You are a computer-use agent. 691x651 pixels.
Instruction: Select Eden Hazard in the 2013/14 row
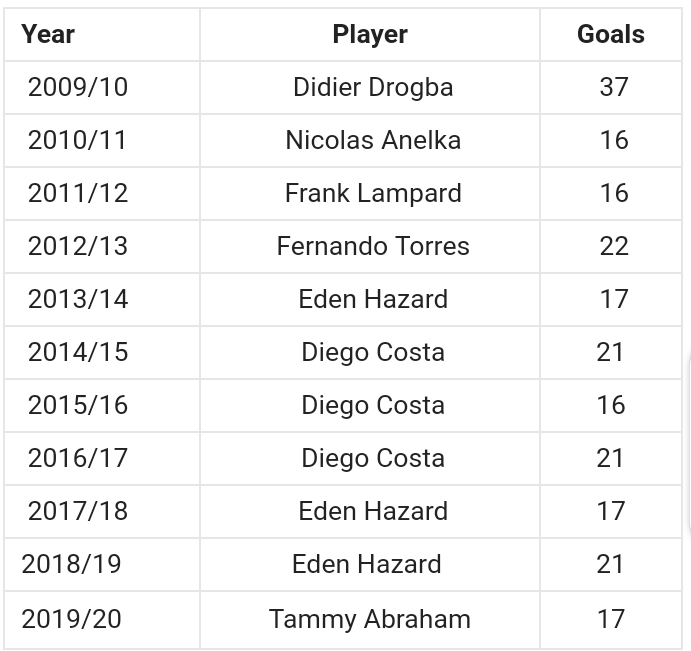pyautogui.click(x=372, y=299)
